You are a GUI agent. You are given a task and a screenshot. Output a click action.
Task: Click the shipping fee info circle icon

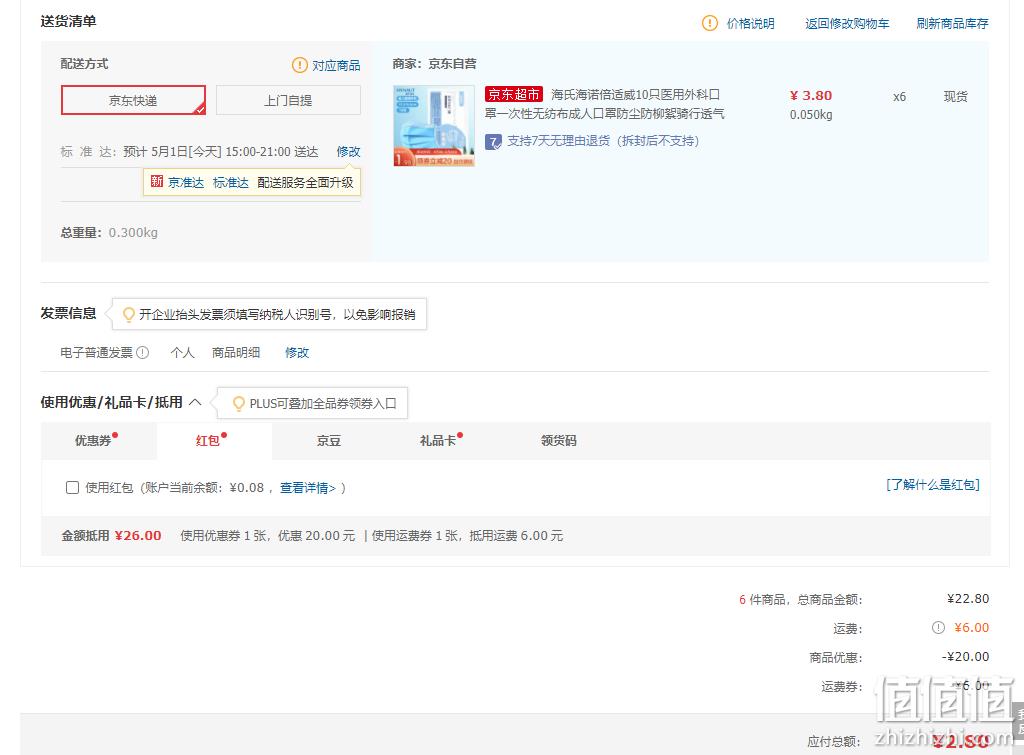[938, 628]
